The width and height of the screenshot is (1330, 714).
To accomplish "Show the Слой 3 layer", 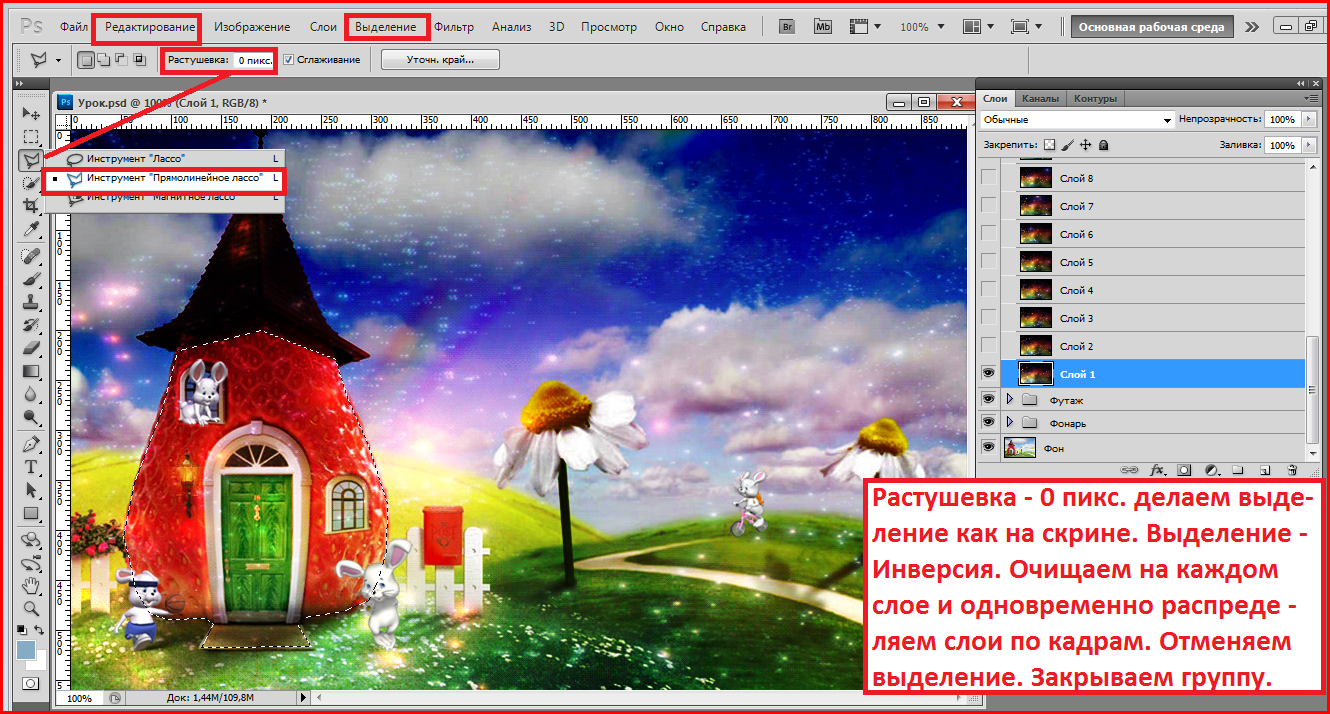I will [988, 318].
